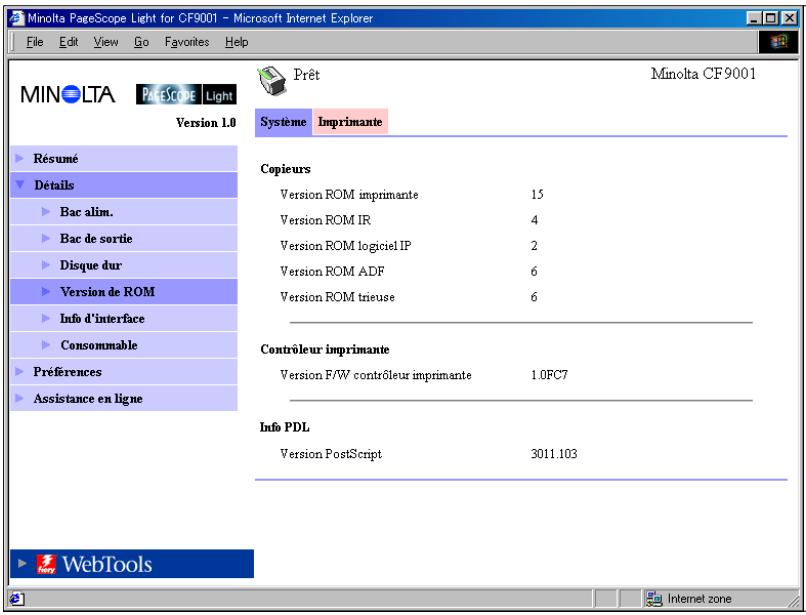Image resolution: width=806 pixels, height=615 pixels.
Task: Click the Info PDL heading
Action: point(285,427)
